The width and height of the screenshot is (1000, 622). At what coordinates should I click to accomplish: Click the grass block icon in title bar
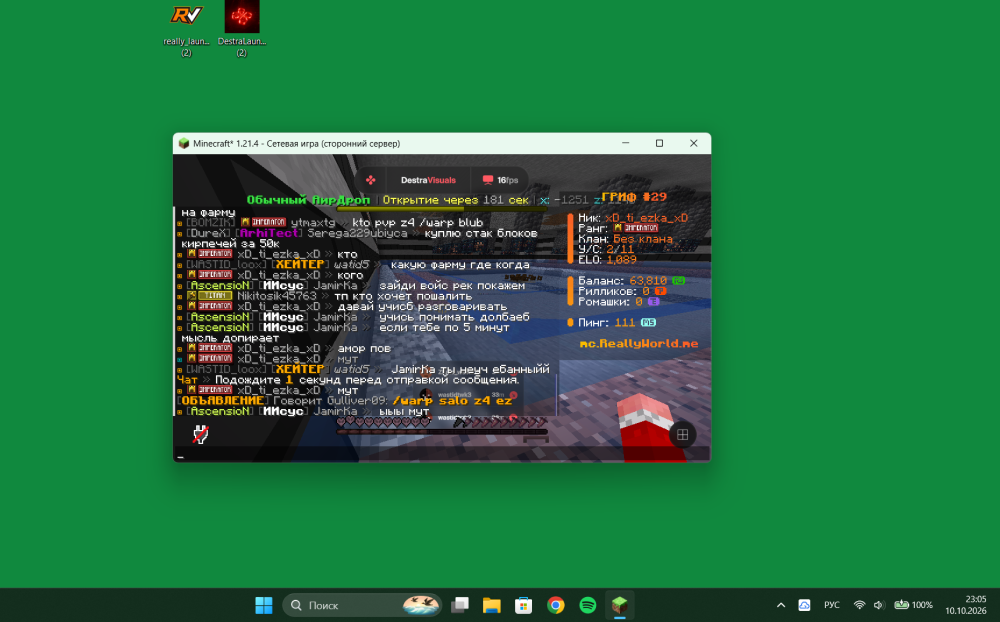(x=184, y=144)
